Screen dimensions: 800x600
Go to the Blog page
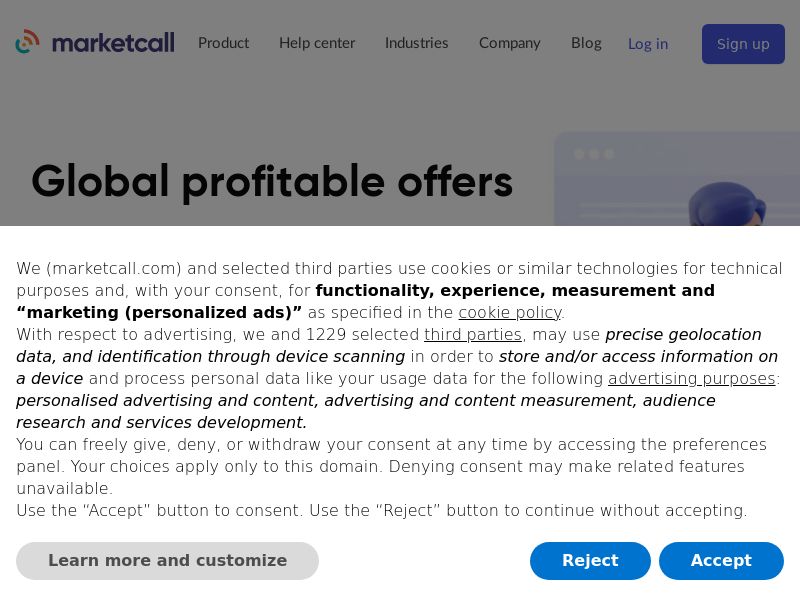(586, 43)
